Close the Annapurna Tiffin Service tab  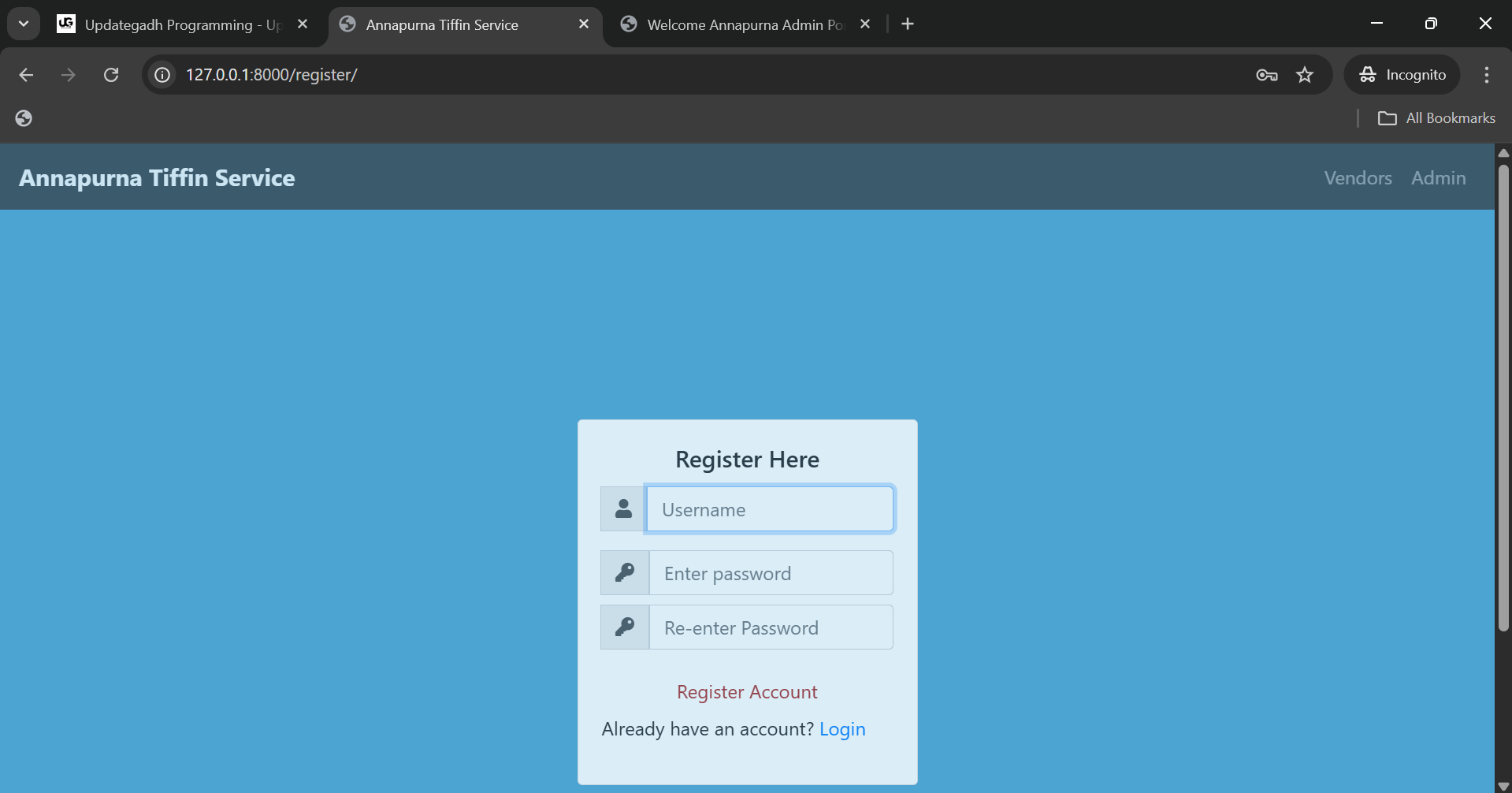click(584, 24)
